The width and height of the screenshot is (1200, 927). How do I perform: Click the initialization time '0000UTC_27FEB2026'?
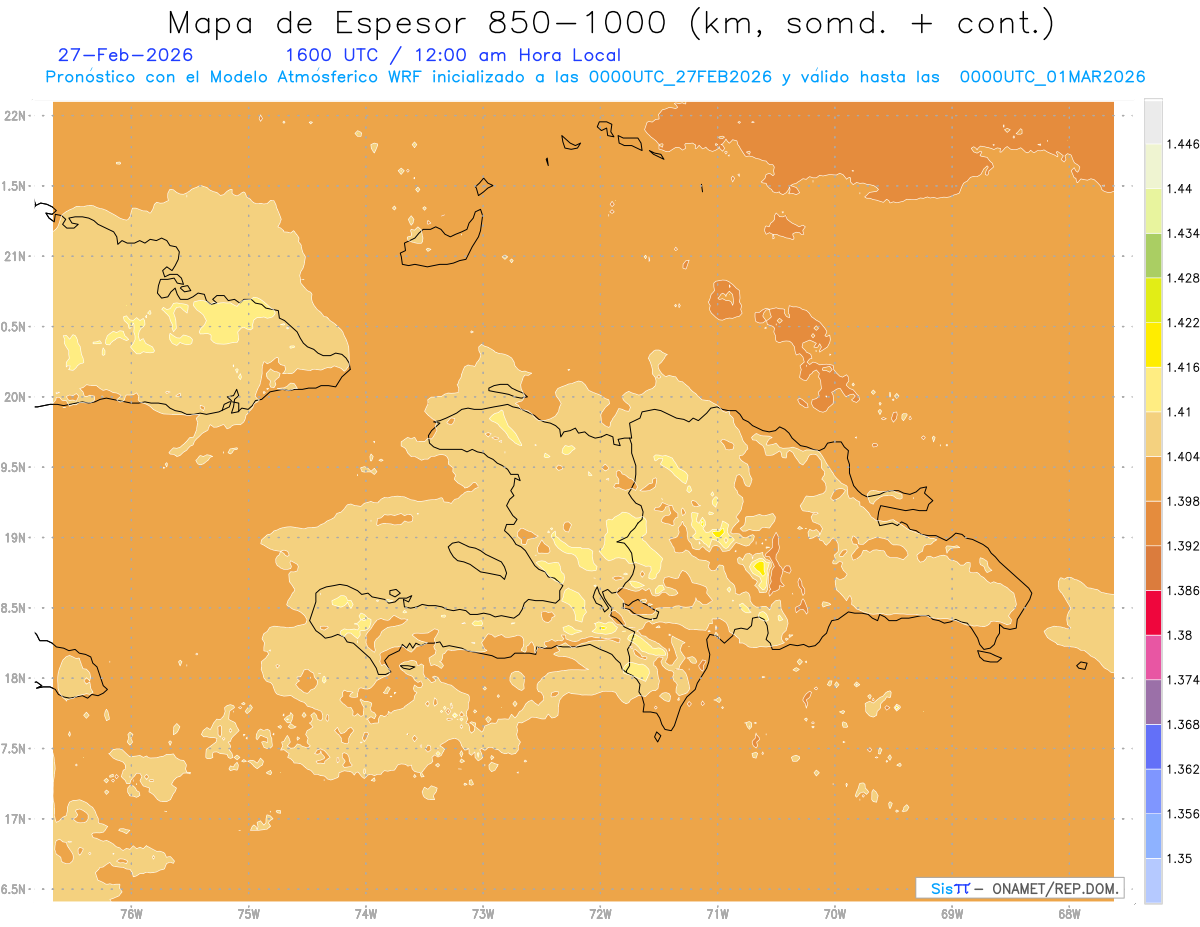click(680, 77)
